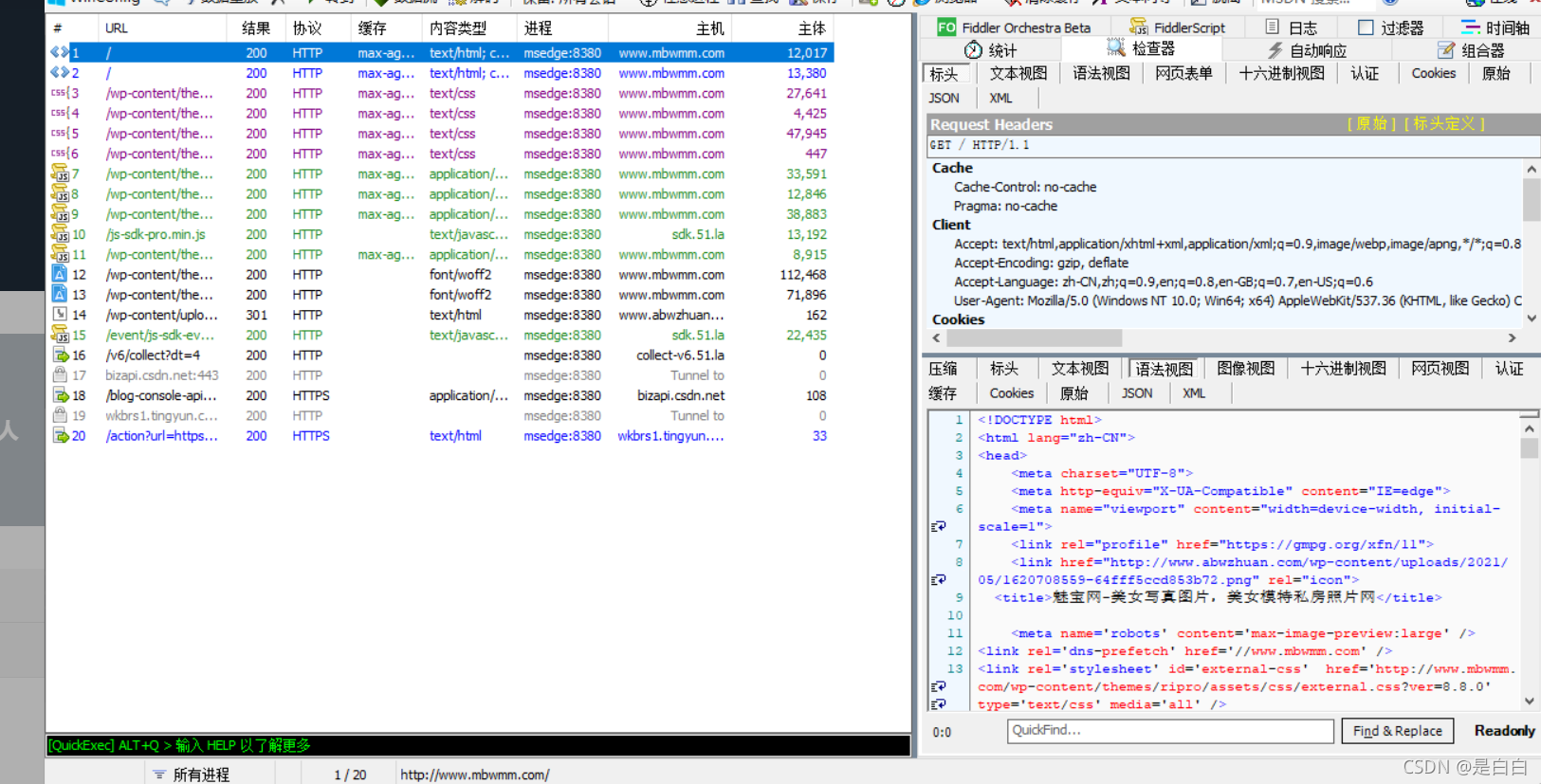Open response 压缩 tab
The image size is (1541, 784).
(x=943, y=368)
